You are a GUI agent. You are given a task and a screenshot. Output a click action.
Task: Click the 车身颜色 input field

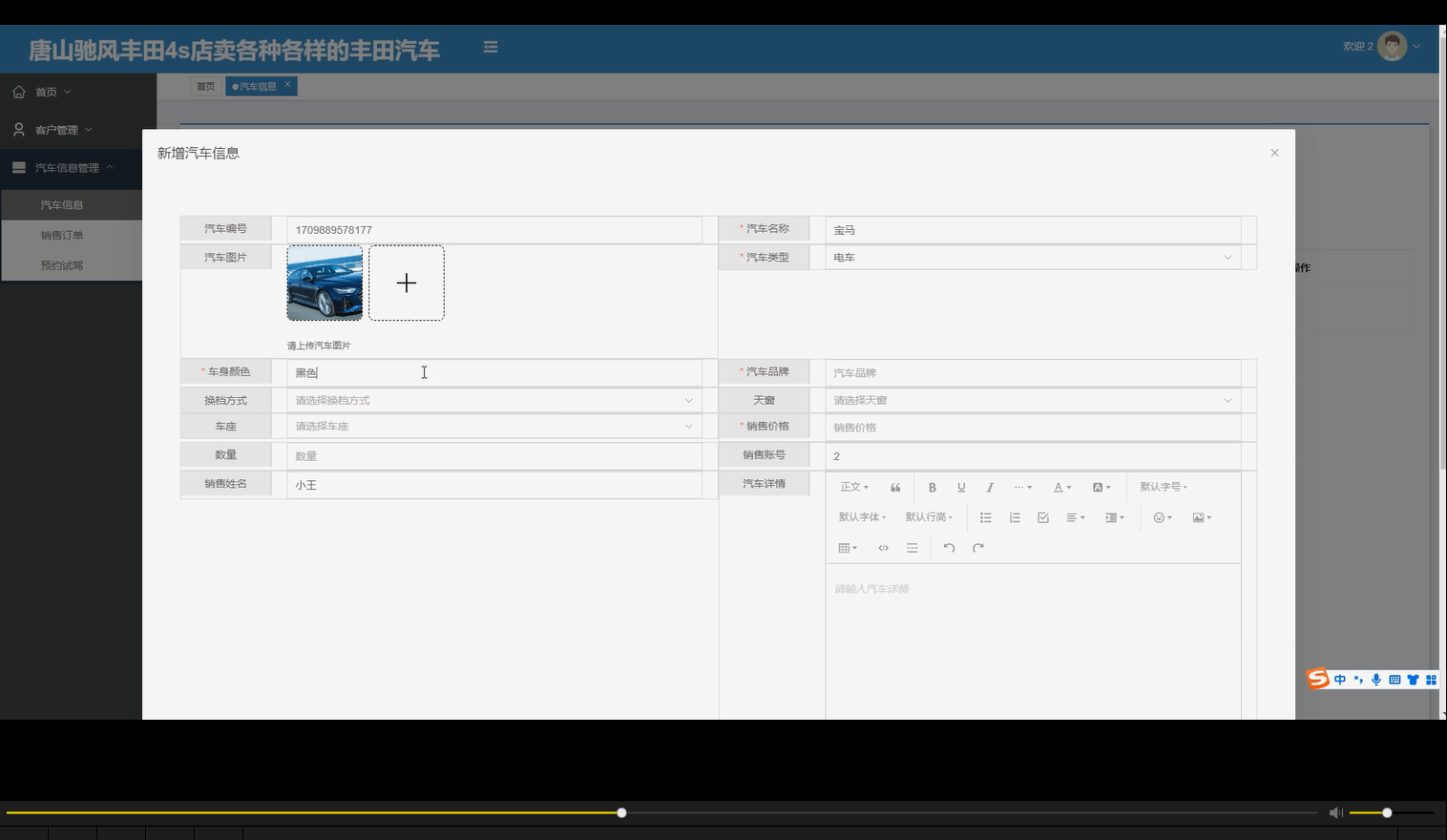coord(494,373)
